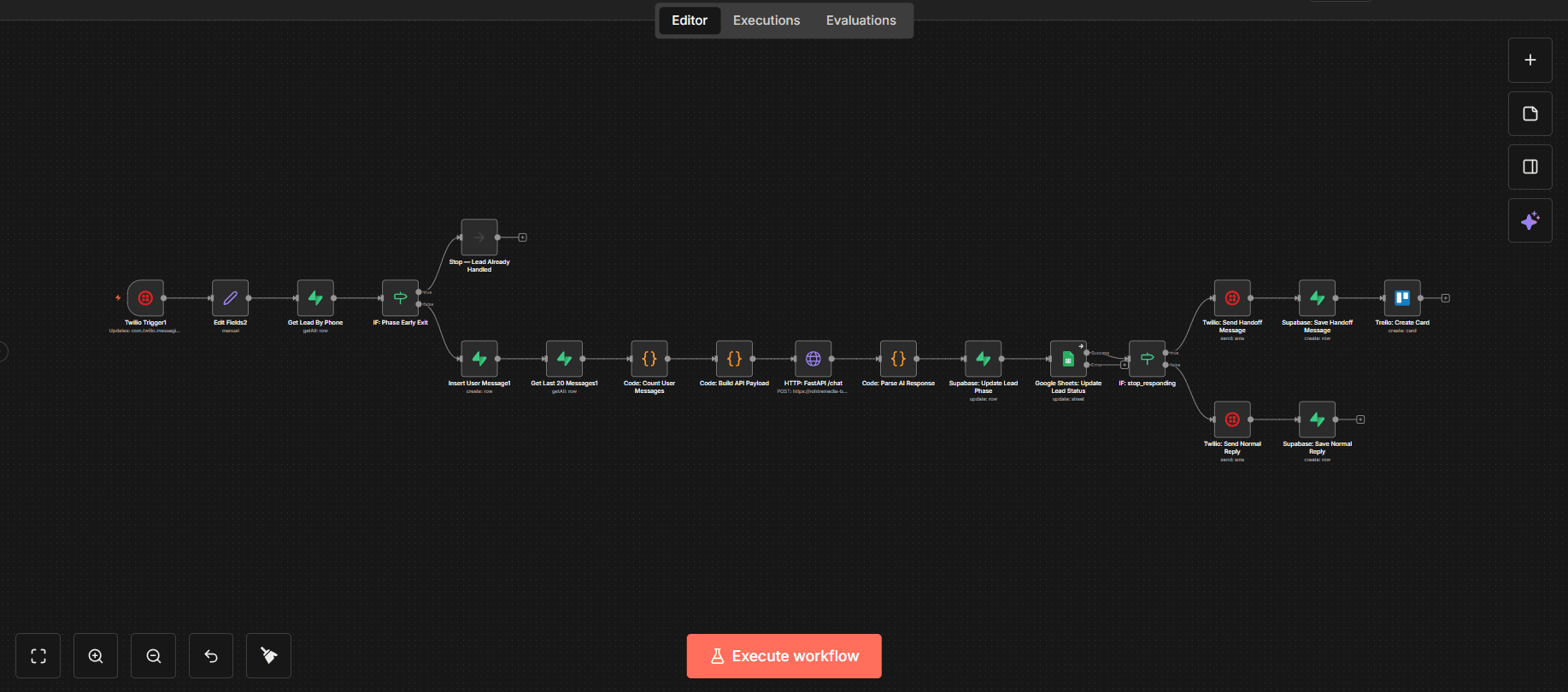Select the Code: Parse AI Response node
This screenshot has width=1568, height=692.
pos(898,359)
